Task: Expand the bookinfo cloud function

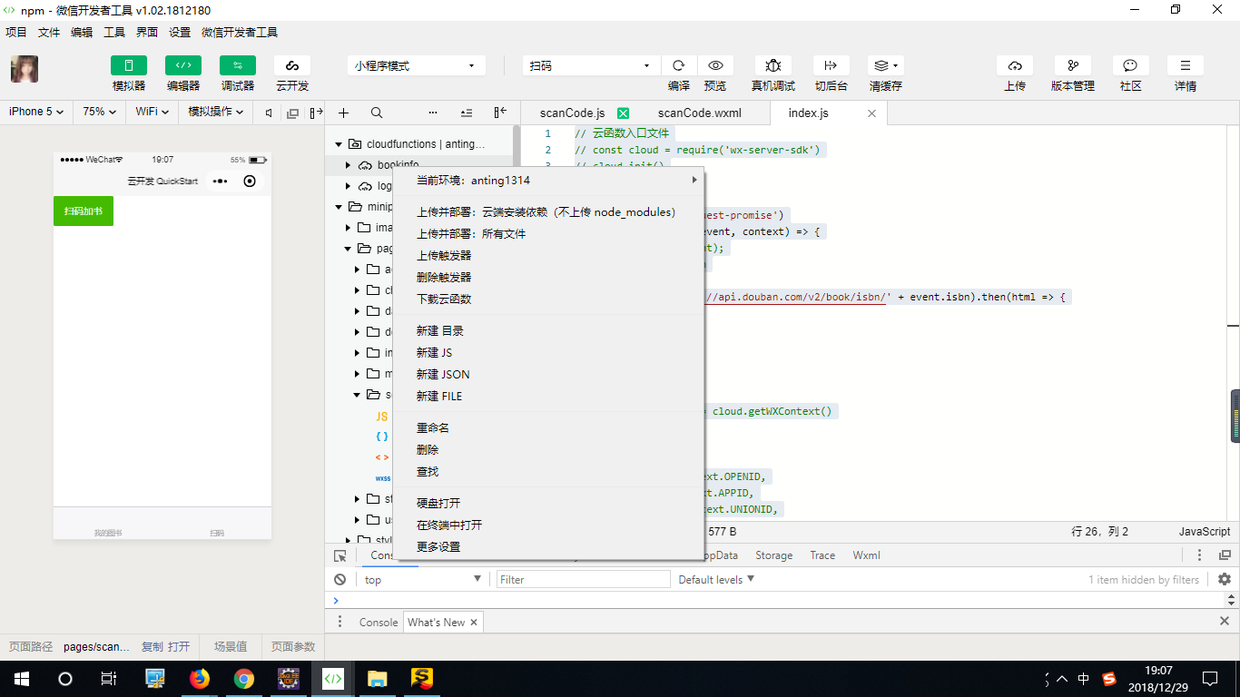Action: tap(349, 165)
